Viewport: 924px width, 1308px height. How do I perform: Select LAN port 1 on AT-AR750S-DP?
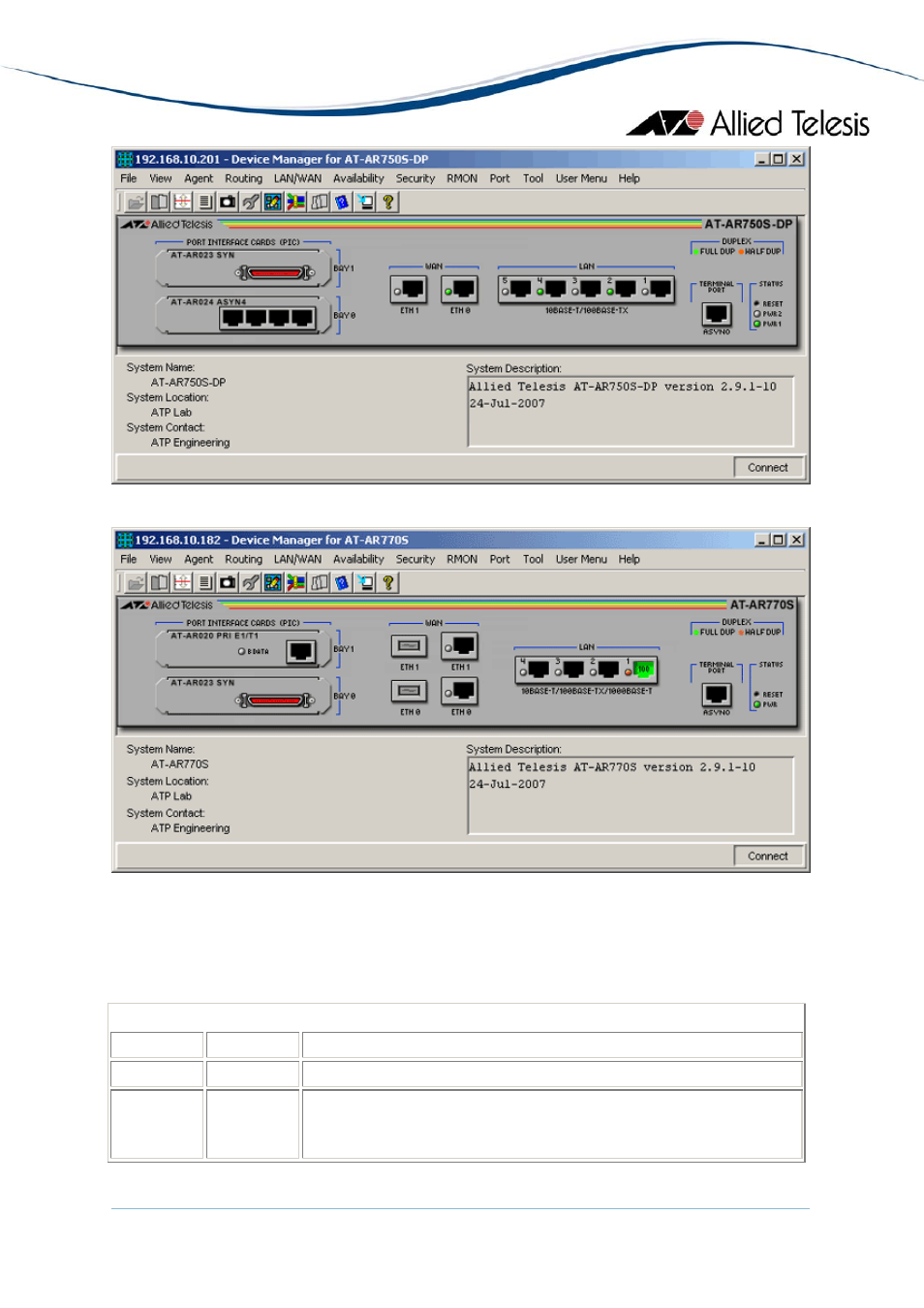[x=659, y=289]
